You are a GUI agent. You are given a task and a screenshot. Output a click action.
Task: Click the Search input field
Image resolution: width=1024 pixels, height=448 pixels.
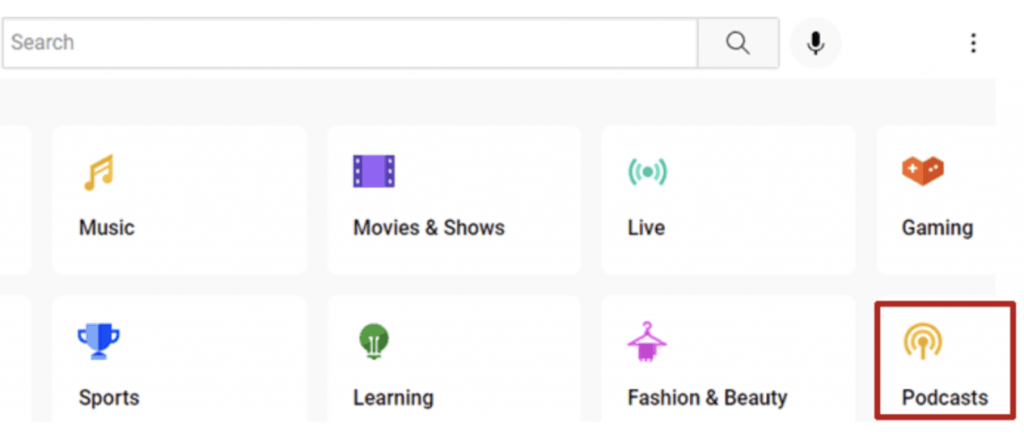[x=350, y=42]
